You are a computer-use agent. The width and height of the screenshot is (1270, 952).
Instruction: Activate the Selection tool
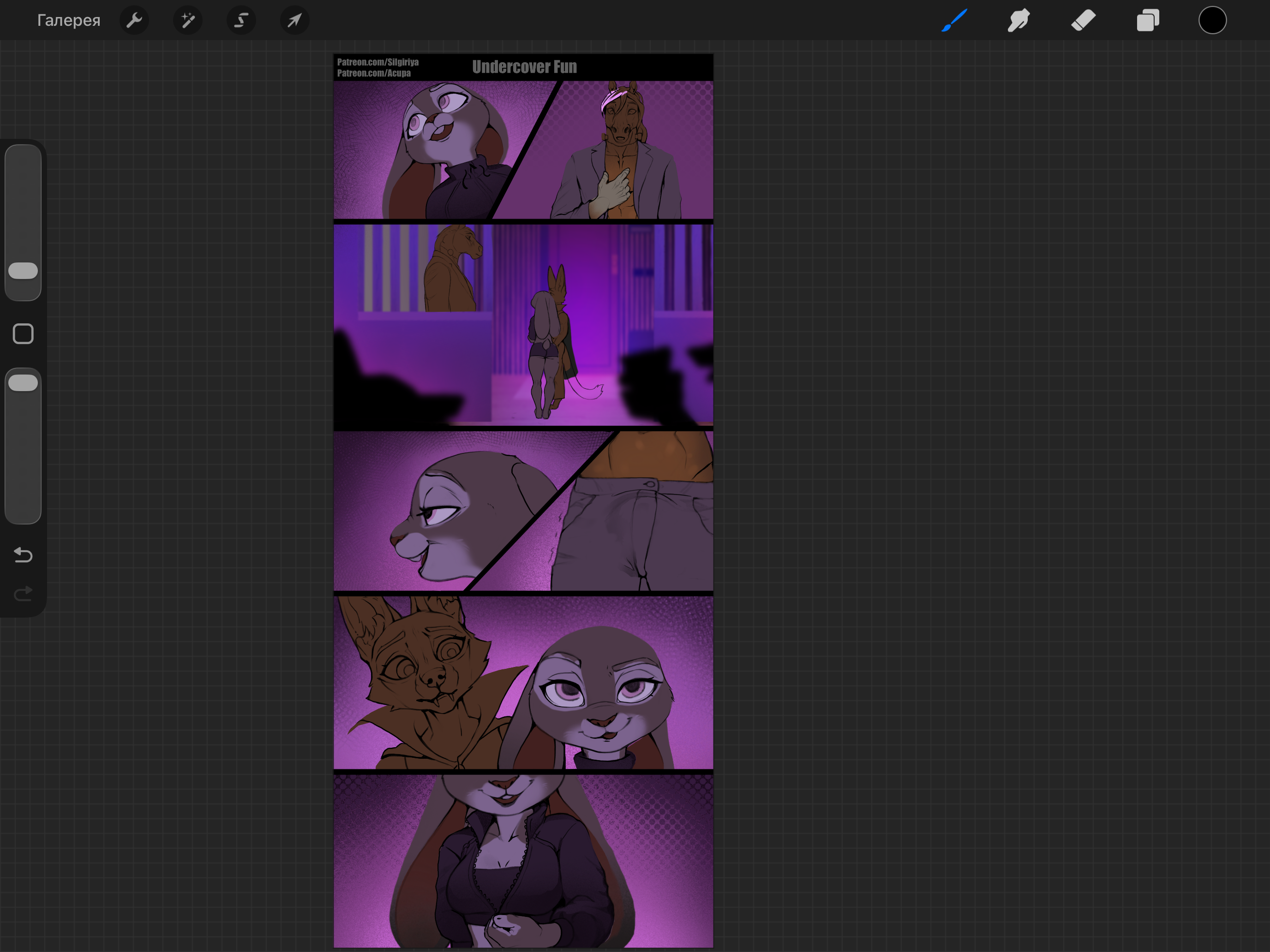[x=241, y=21]
